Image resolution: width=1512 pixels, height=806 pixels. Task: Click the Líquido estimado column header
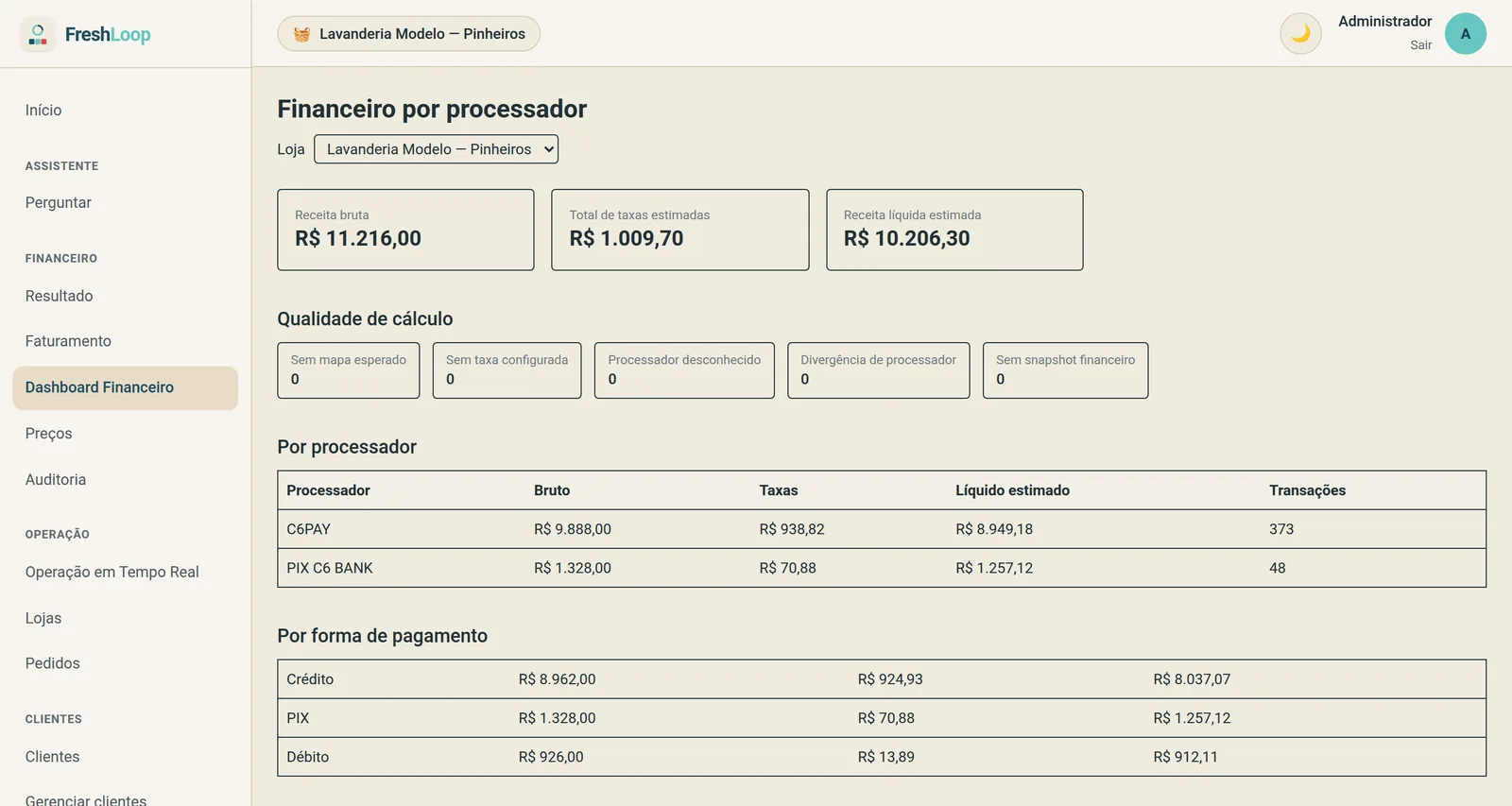pyautogui.click(x=1013, y=490)
